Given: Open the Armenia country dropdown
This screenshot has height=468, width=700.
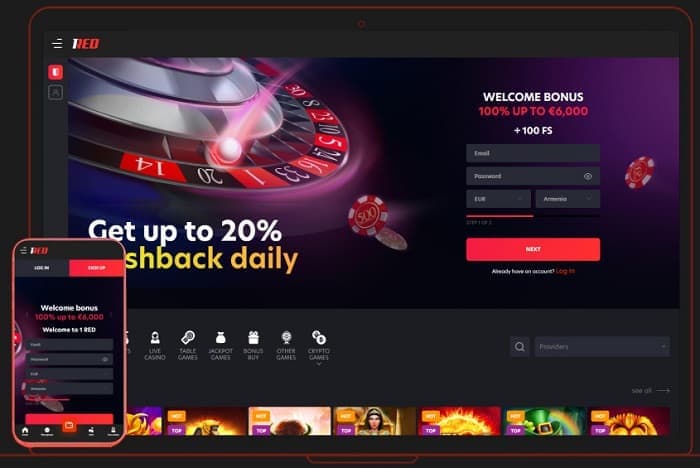Looking at the screenshot, I should point(567,199).
